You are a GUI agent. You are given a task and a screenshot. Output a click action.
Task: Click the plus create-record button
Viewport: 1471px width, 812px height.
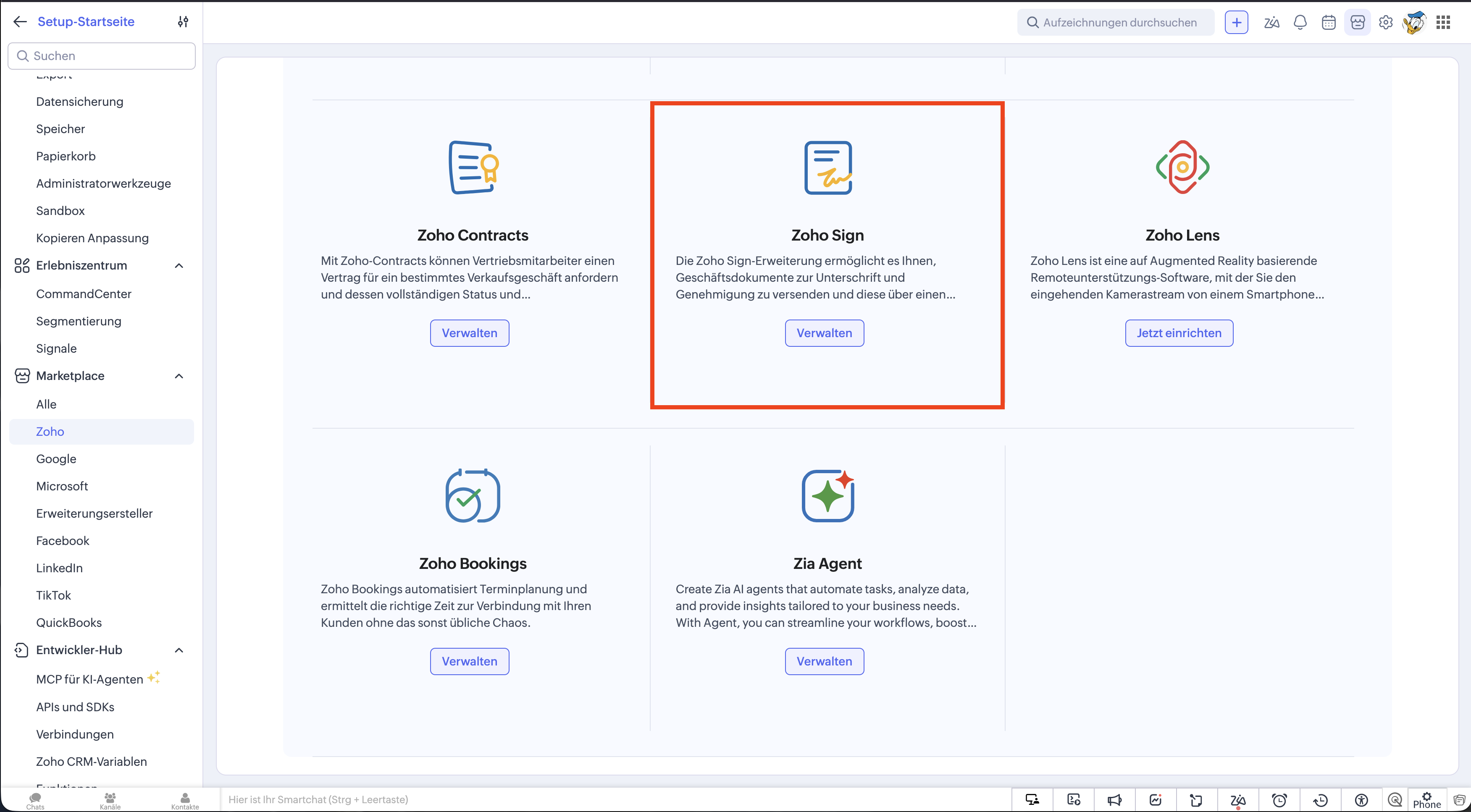[x=1236, y=22]
